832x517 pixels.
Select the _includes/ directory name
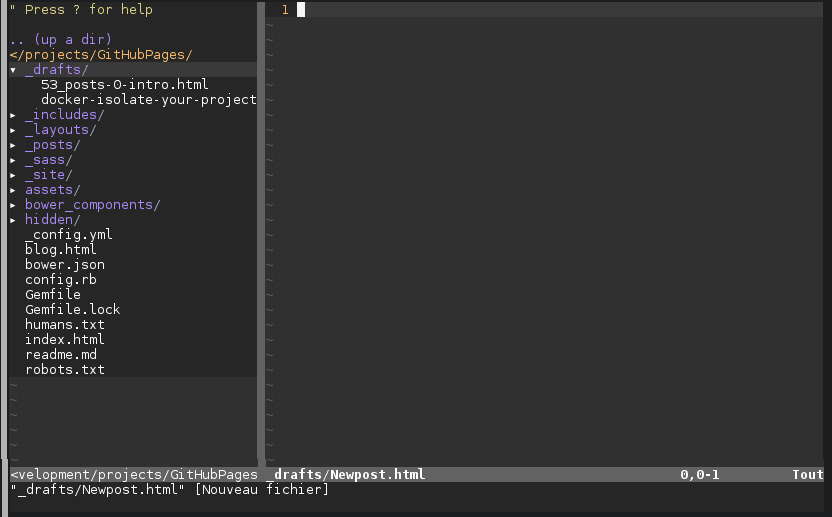[65, 115]
